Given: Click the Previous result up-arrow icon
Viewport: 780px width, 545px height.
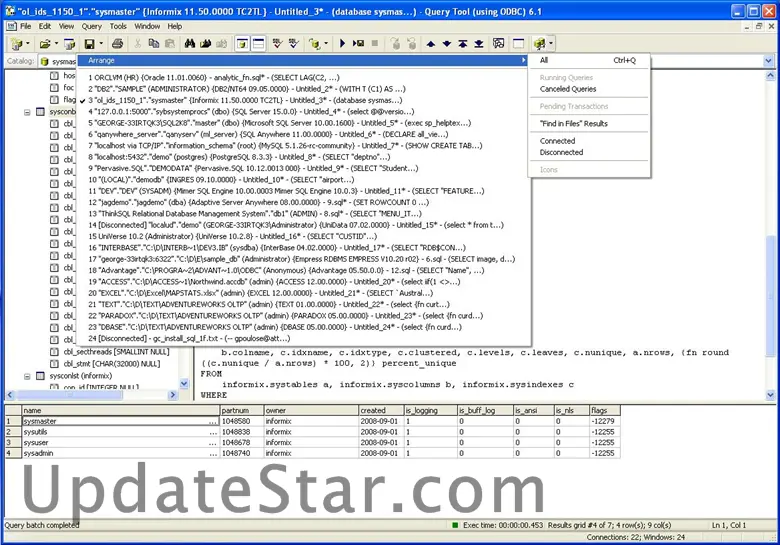Looking at the screenshot, I should [x=431, y=44].
